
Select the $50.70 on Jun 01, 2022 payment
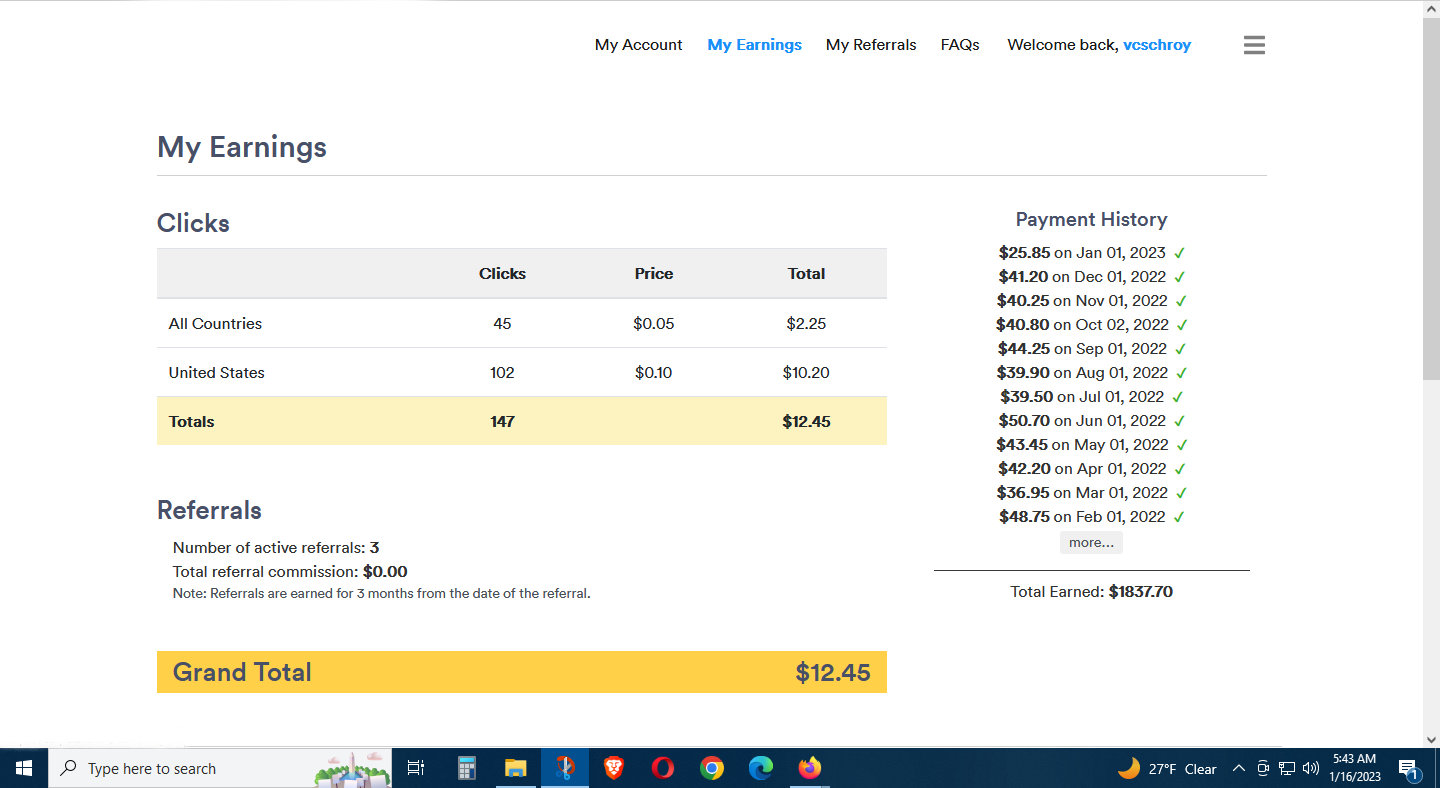[x=1091, y=421]
